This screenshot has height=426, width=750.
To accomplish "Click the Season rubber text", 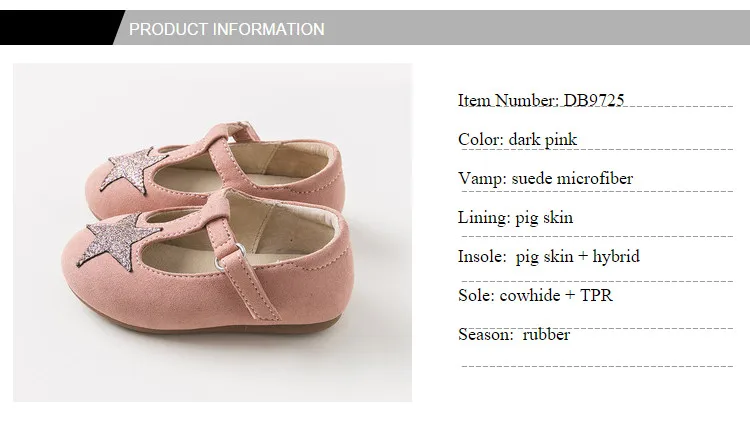I will (x=514, y=334).
